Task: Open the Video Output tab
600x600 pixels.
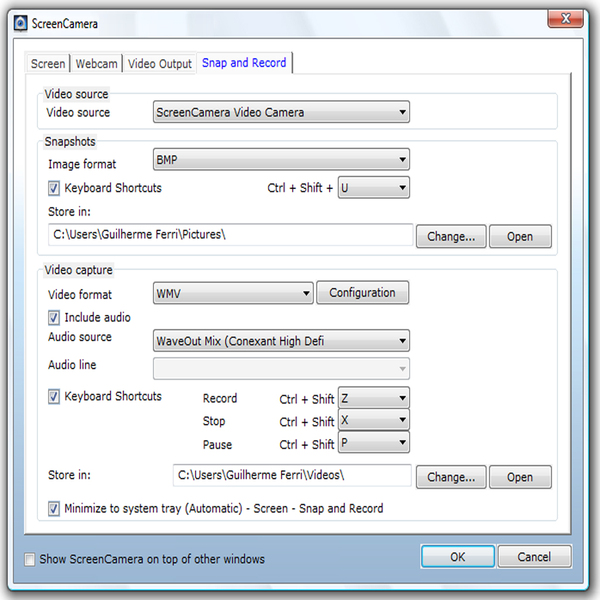Action: point(160,64)
